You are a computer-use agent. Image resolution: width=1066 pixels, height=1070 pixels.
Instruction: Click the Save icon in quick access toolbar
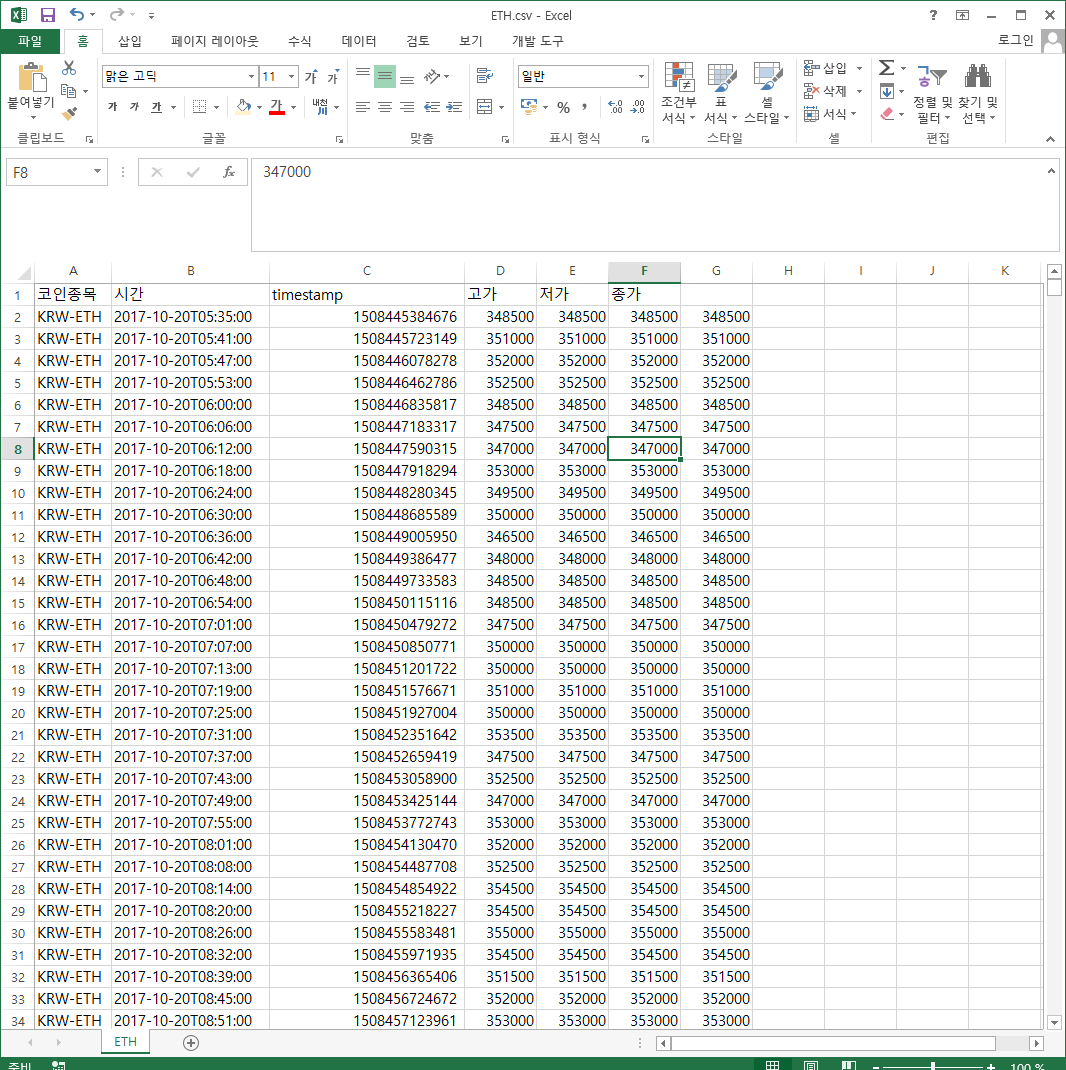(x=48, y=15)
